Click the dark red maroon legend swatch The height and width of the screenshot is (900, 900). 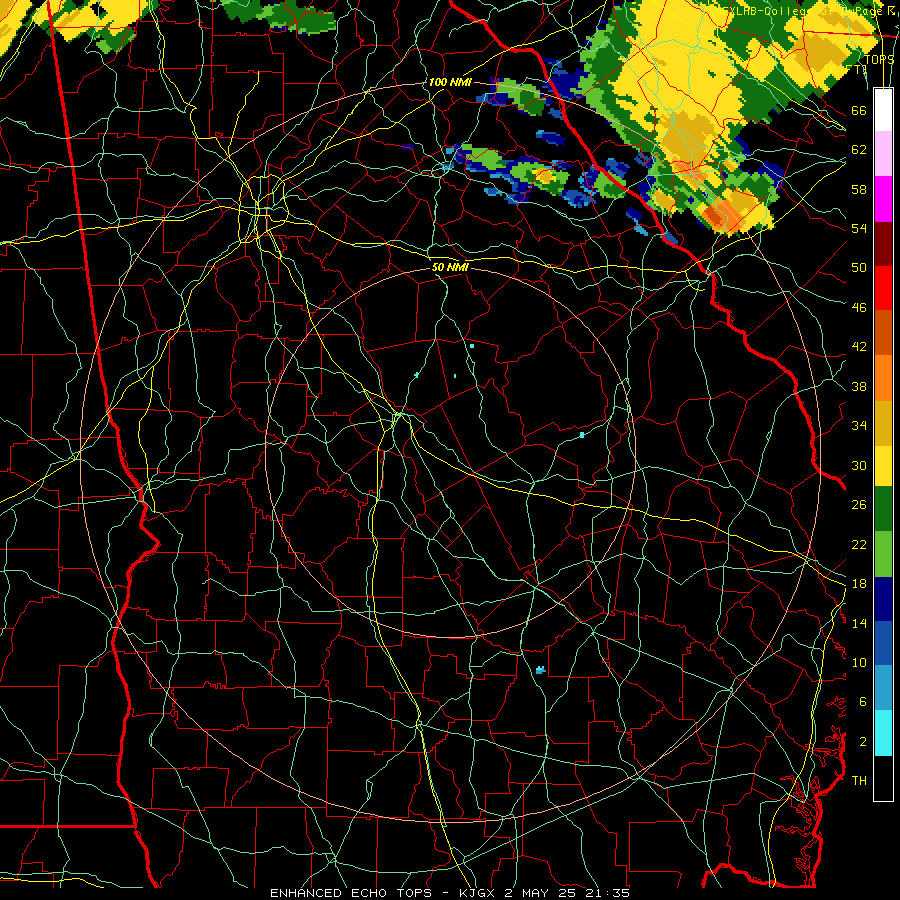883,243
